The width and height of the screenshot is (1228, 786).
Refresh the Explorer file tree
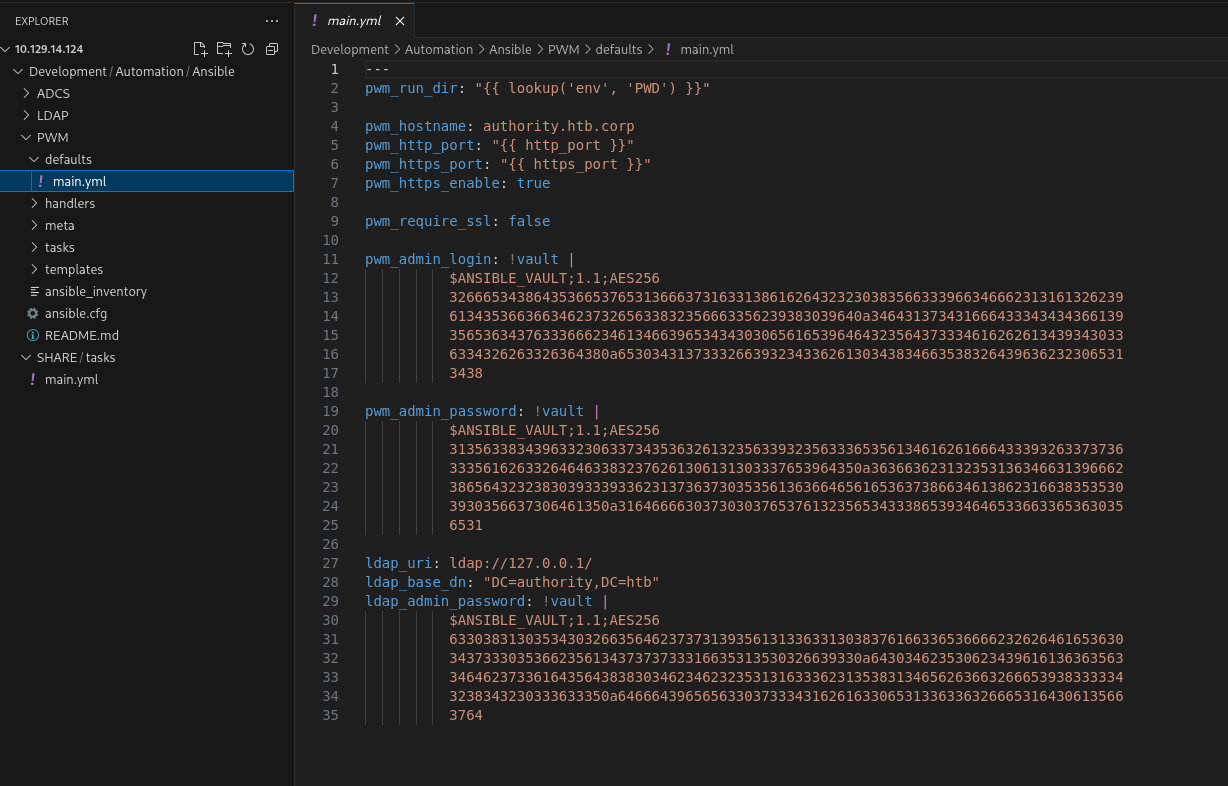coord(248,49)
